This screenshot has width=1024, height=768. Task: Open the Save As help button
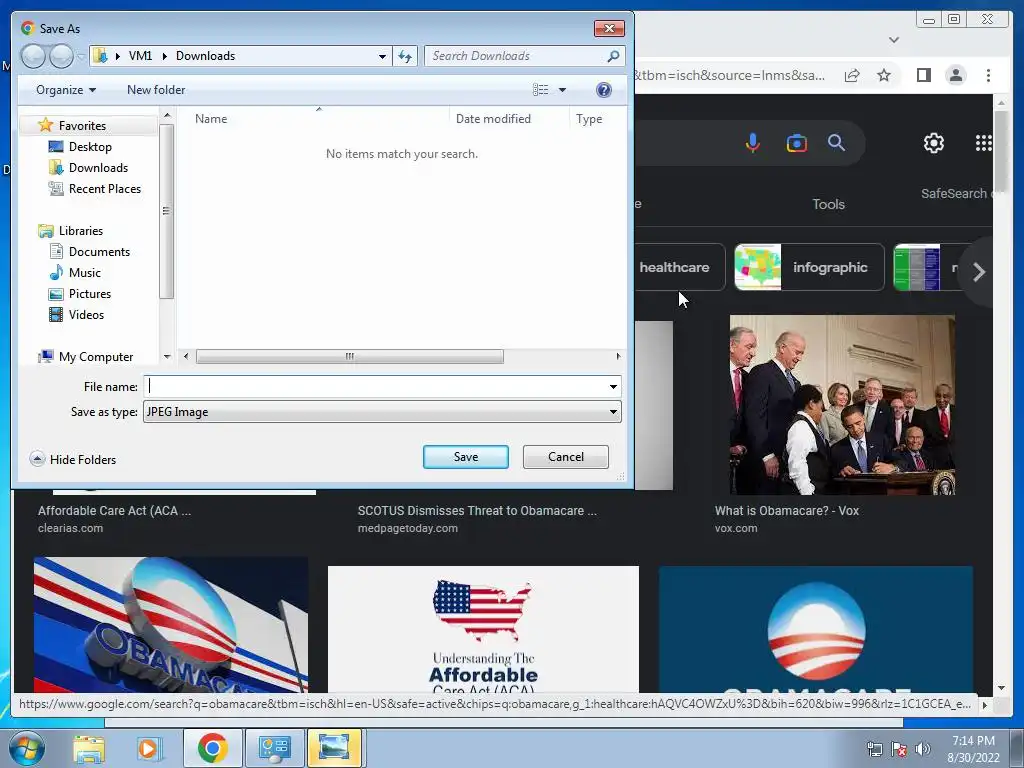(604, 90)
